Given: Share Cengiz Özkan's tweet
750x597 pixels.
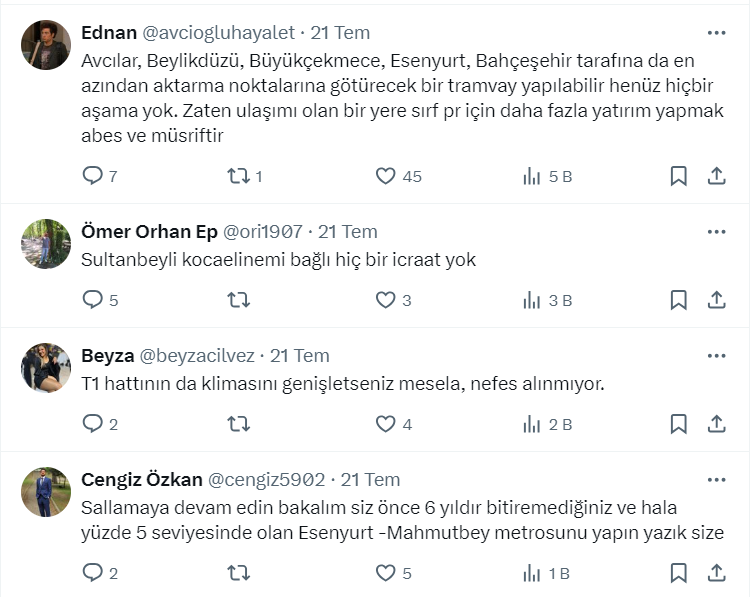Looking at the screenshot, I should tap(716, 573).
